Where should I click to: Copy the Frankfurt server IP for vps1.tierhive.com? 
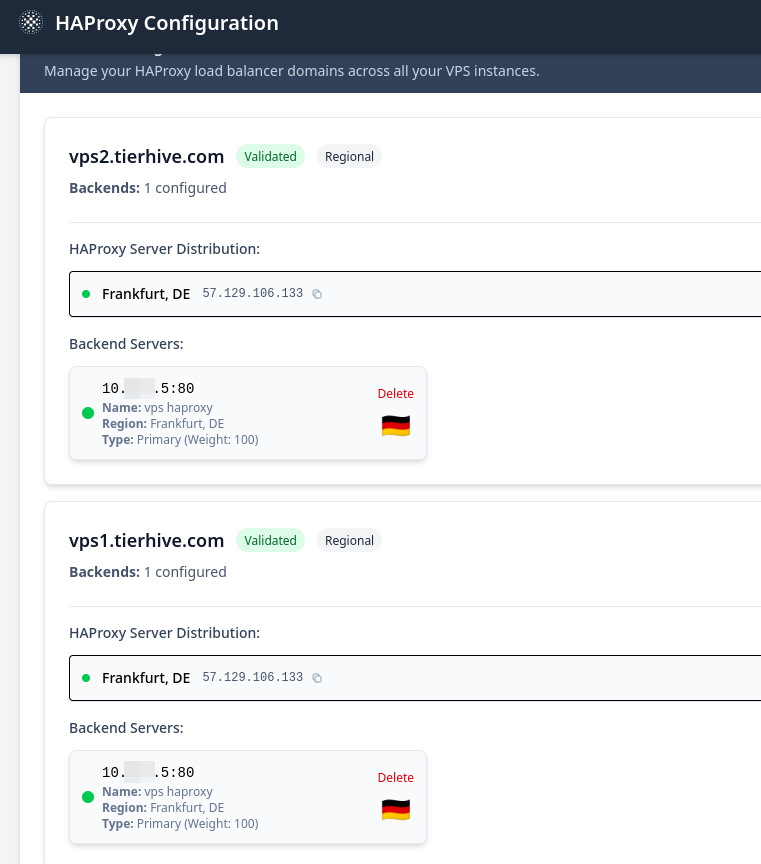pos(317,678)
